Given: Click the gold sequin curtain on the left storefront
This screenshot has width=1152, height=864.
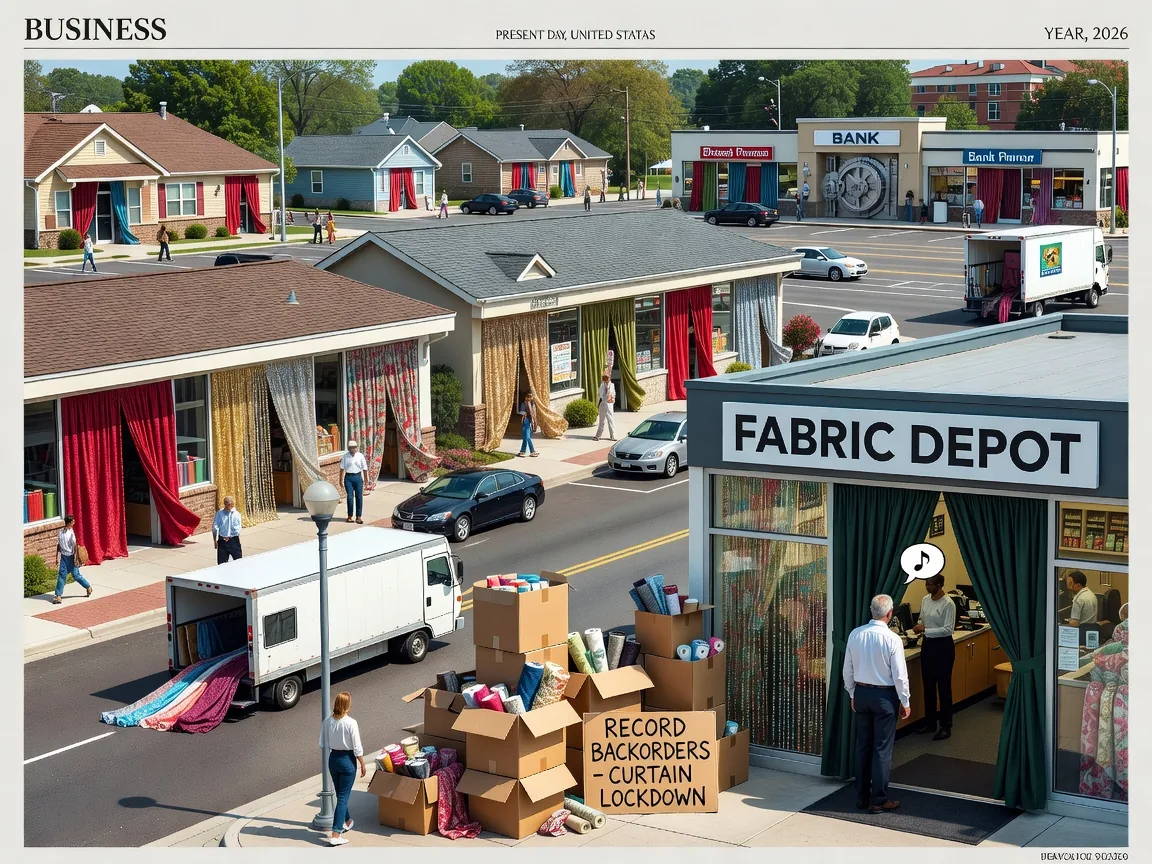Looking at the screenshot, I should click(x=242, y=444).
